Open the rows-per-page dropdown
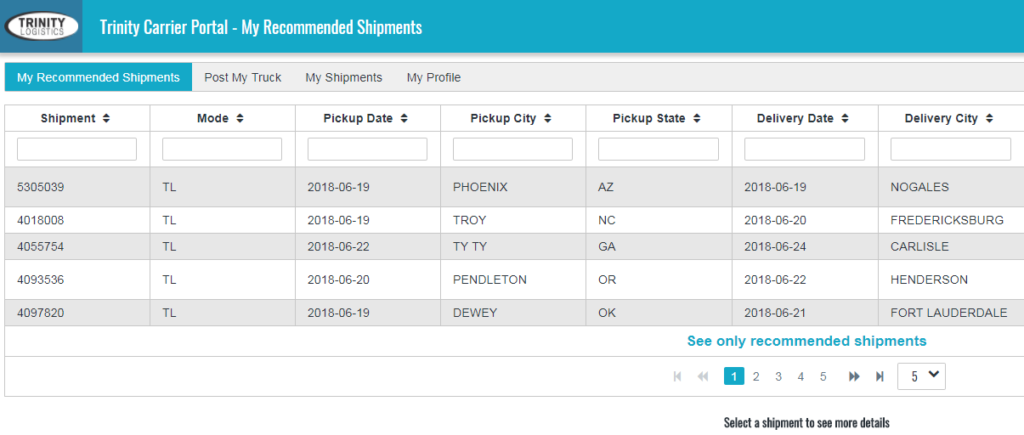 click(x=921, y=376)
